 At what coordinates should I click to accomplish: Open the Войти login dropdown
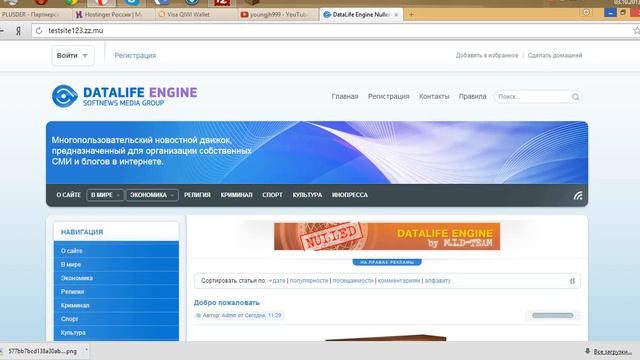(73, 56)
